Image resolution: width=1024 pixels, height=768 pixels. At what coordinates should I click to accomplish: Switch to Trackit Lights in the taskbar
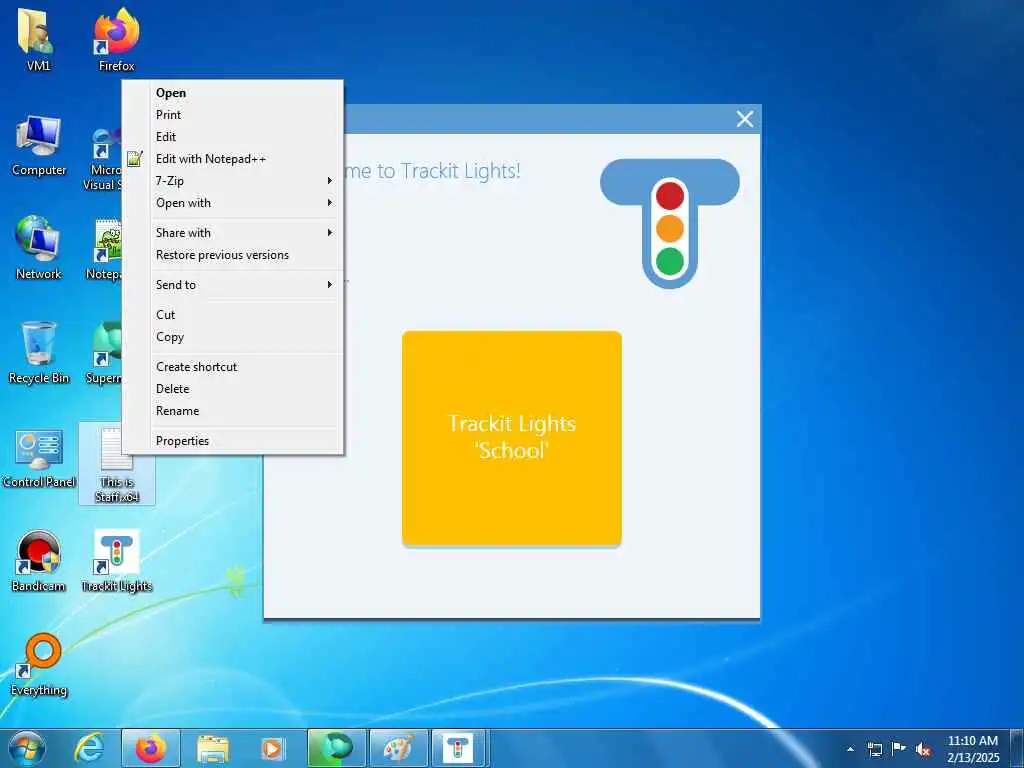tap(460, 748)
